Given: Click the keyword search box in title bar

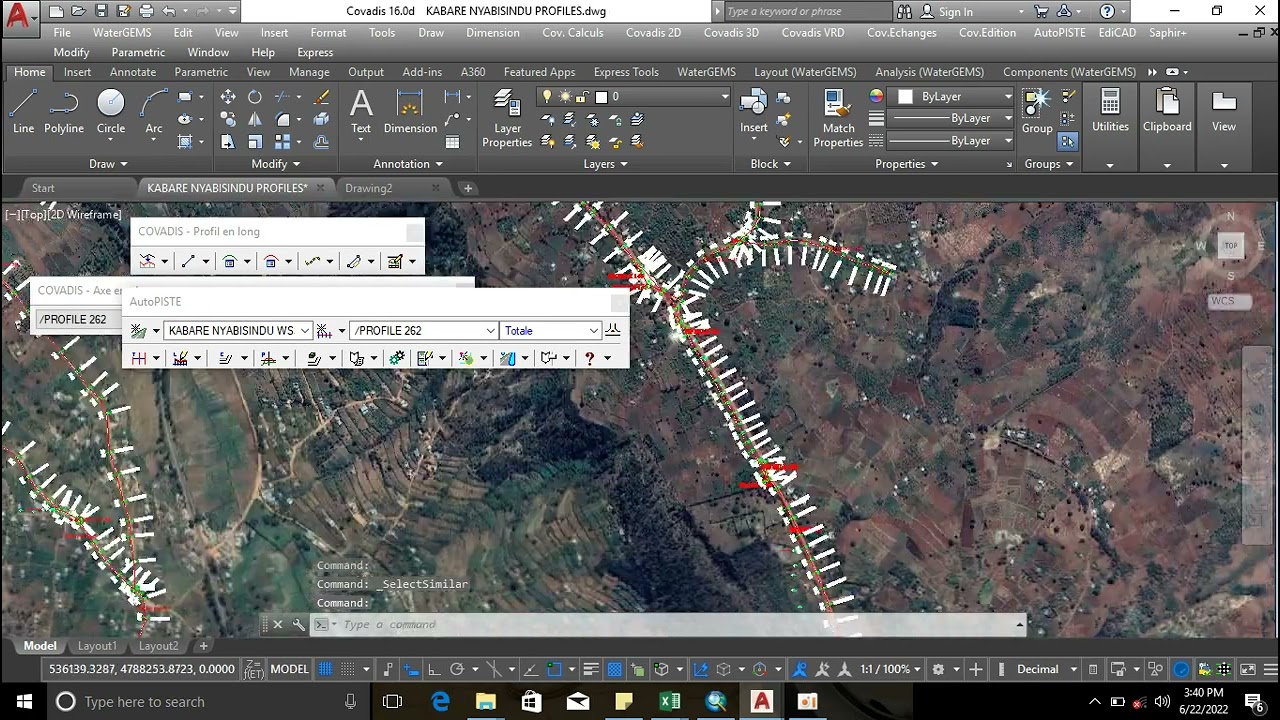Looking at the screenshot, I should [x=806, y=12].
